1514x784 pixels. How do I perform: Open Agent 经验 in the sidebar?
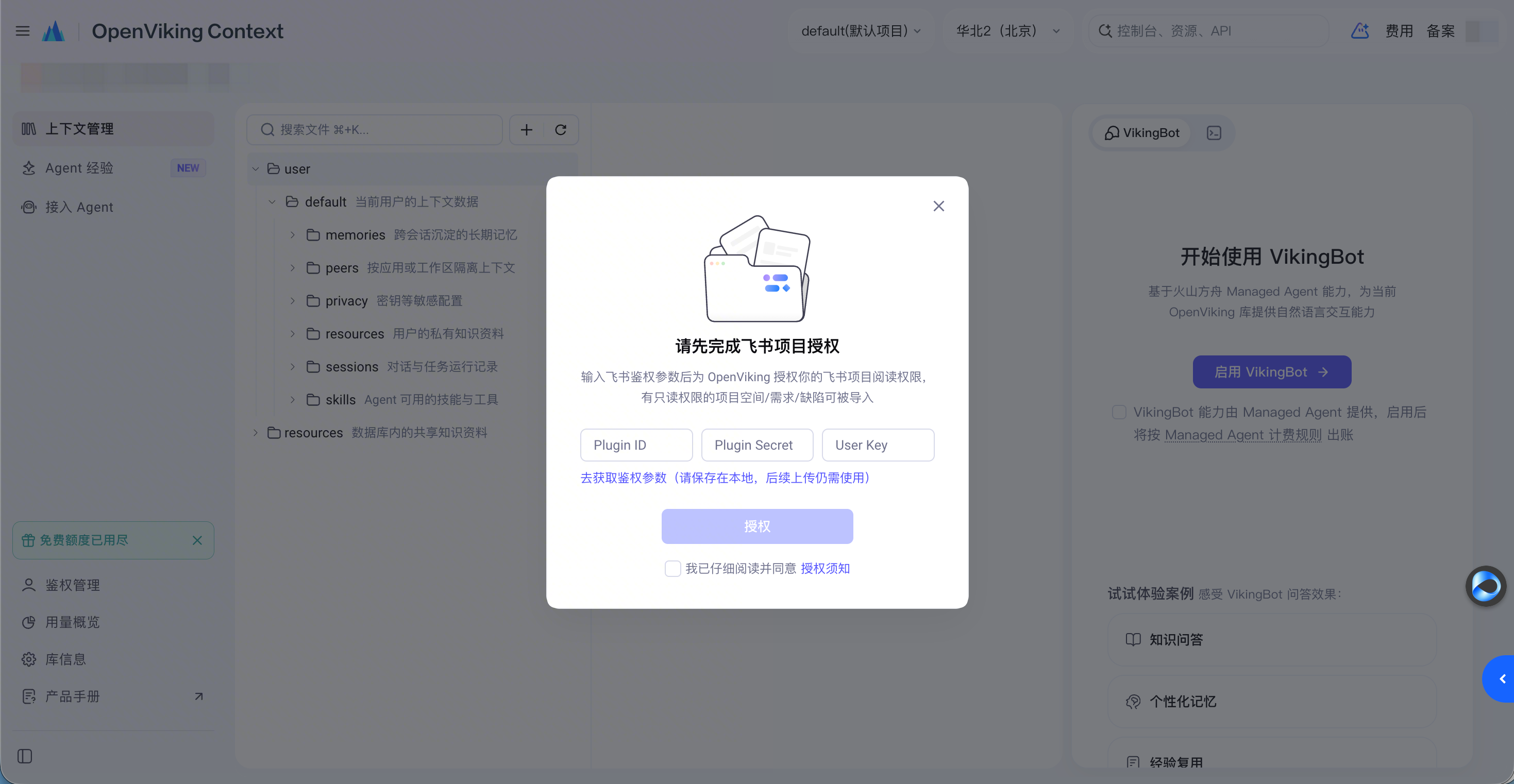113,168
